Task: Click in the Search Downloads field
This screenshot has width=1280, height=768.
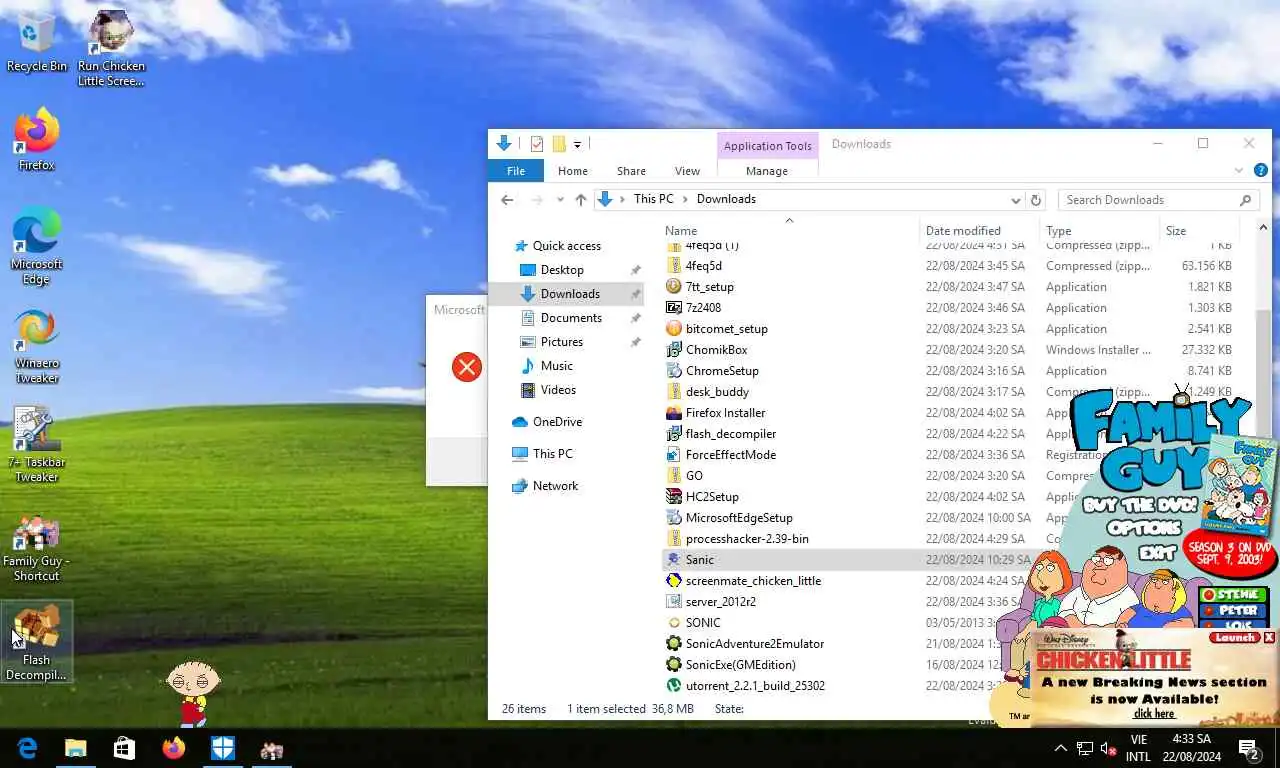Action: point(1148,200)
